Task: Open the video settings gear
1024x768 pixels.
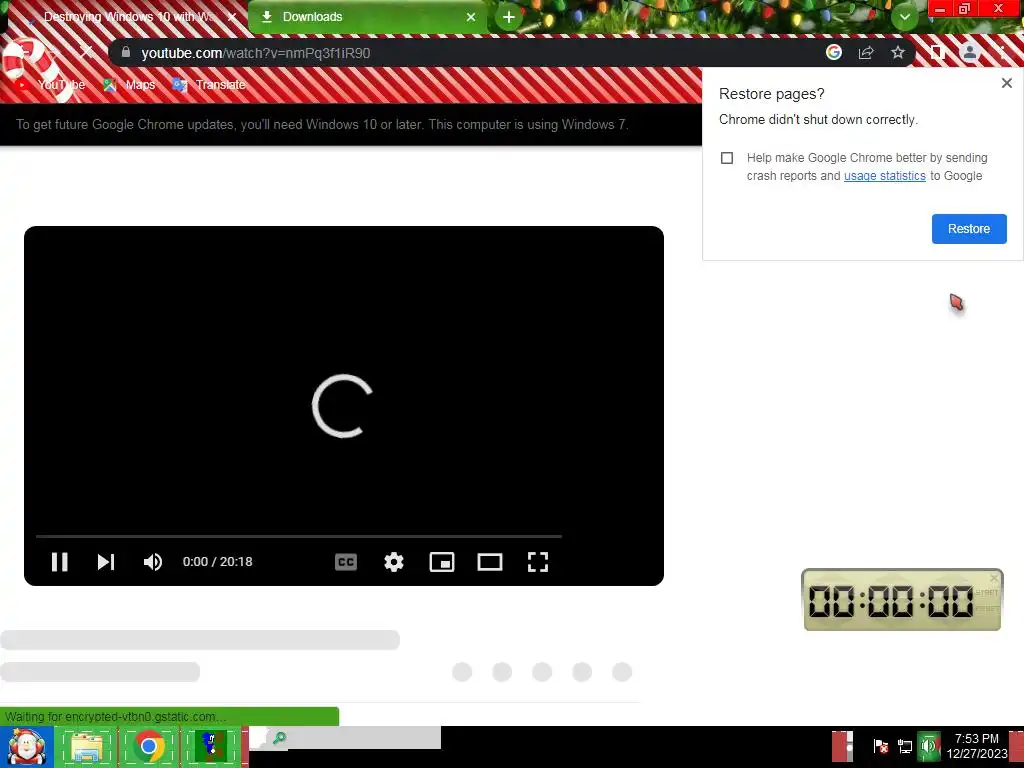Action: coord(394,562)
